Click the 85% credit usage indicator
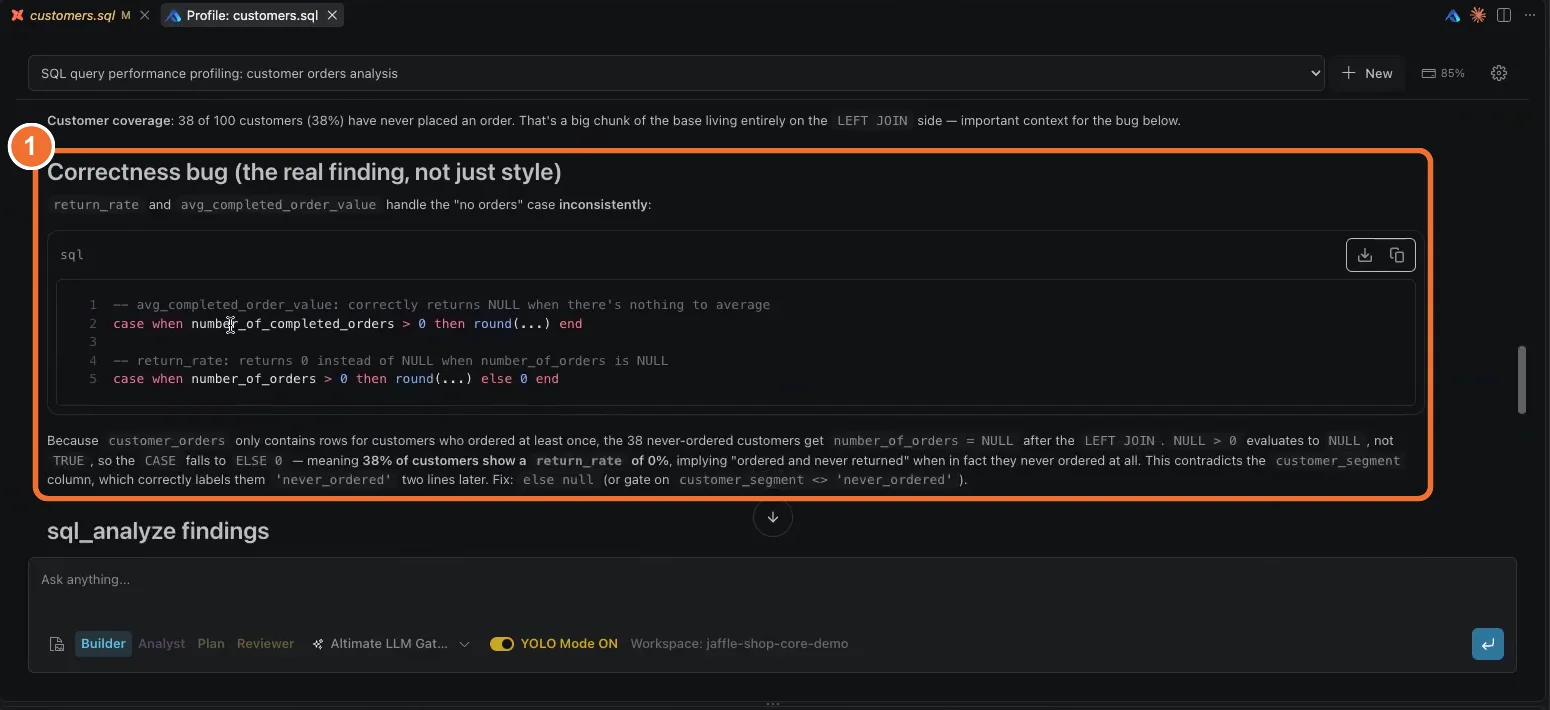This screenshot has height=710, width=1550. coord(1443,73)
